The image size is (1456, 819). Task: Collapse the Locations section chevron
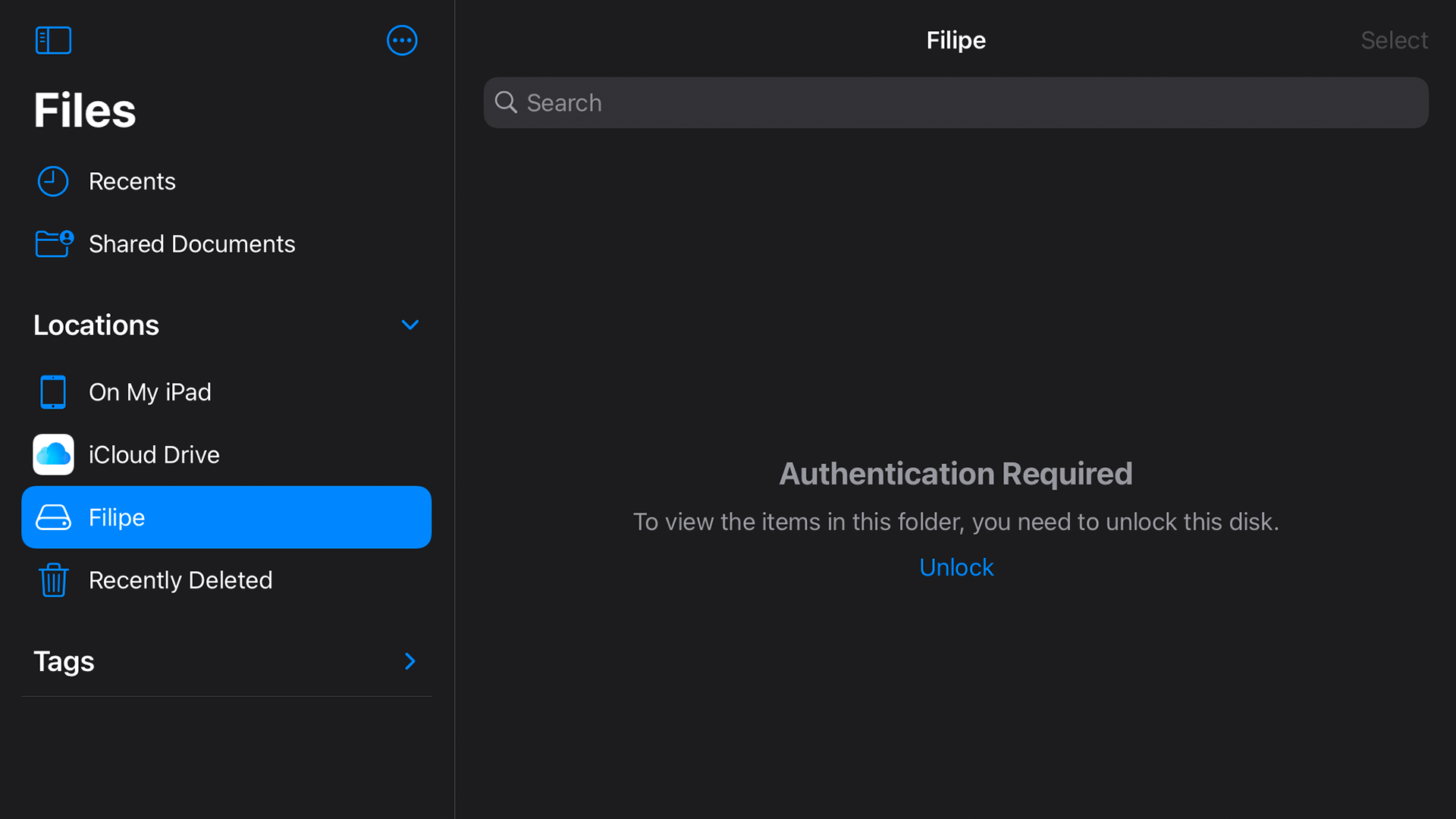tap(409, 325)
